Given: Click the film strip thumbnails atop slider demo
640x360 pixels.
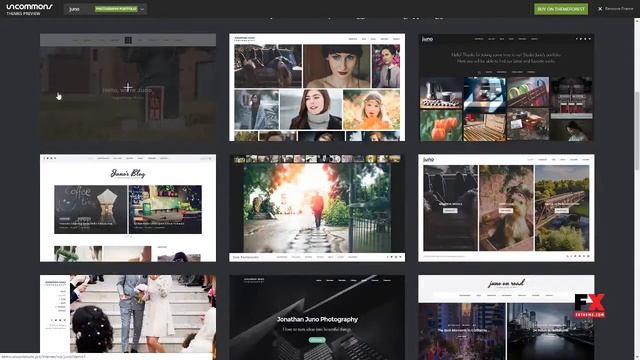Looking at the screenshot, I should [317, 159].
